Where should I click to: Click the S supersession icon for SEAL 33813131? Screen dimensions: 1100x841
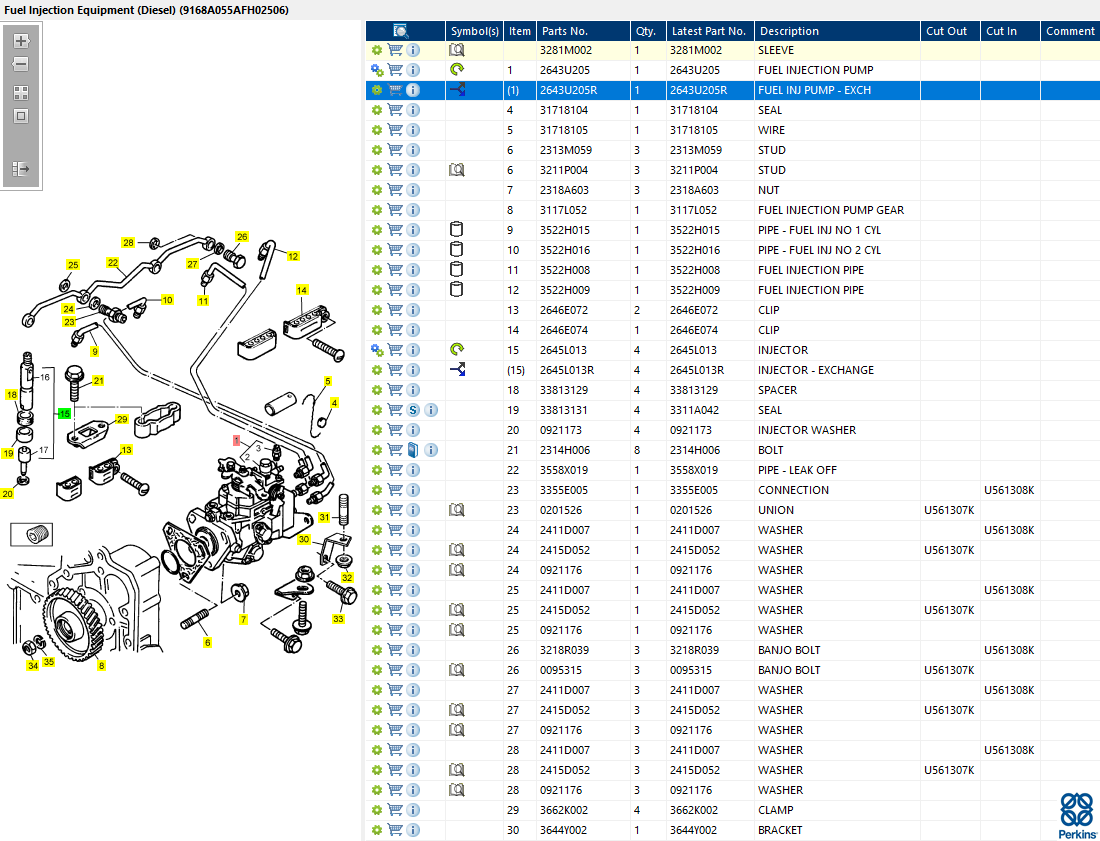[x=413, y=410]
